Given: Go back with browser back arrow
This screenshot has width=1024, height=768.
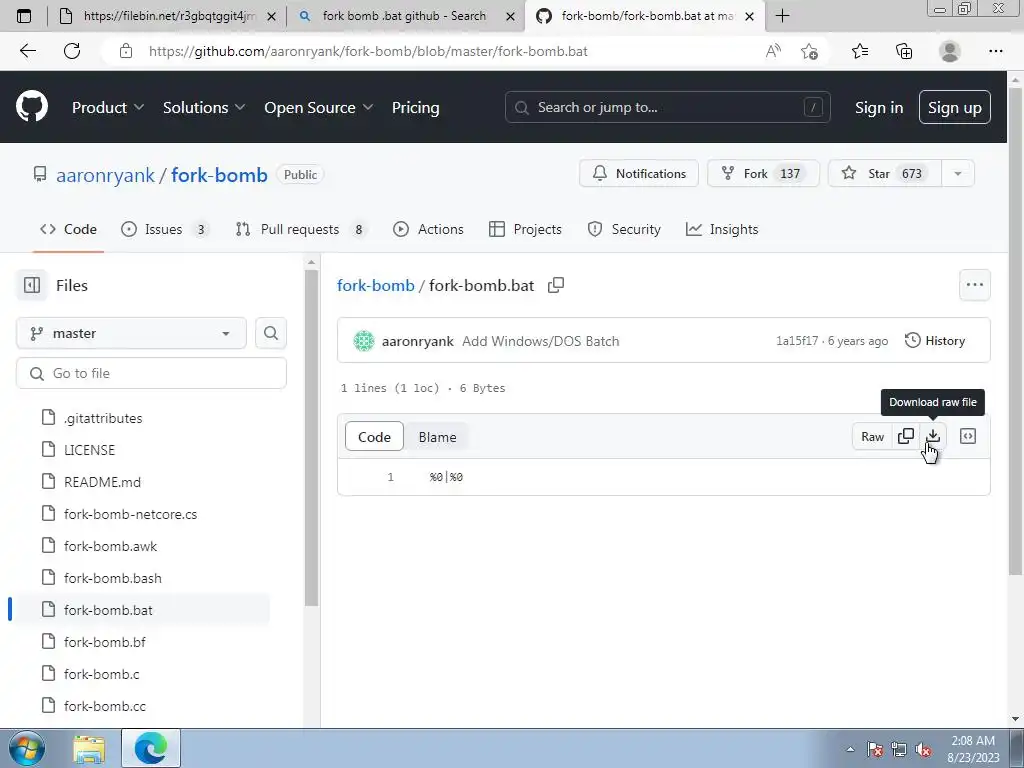Looking at the screenshot, I should (x=27, y=51).
